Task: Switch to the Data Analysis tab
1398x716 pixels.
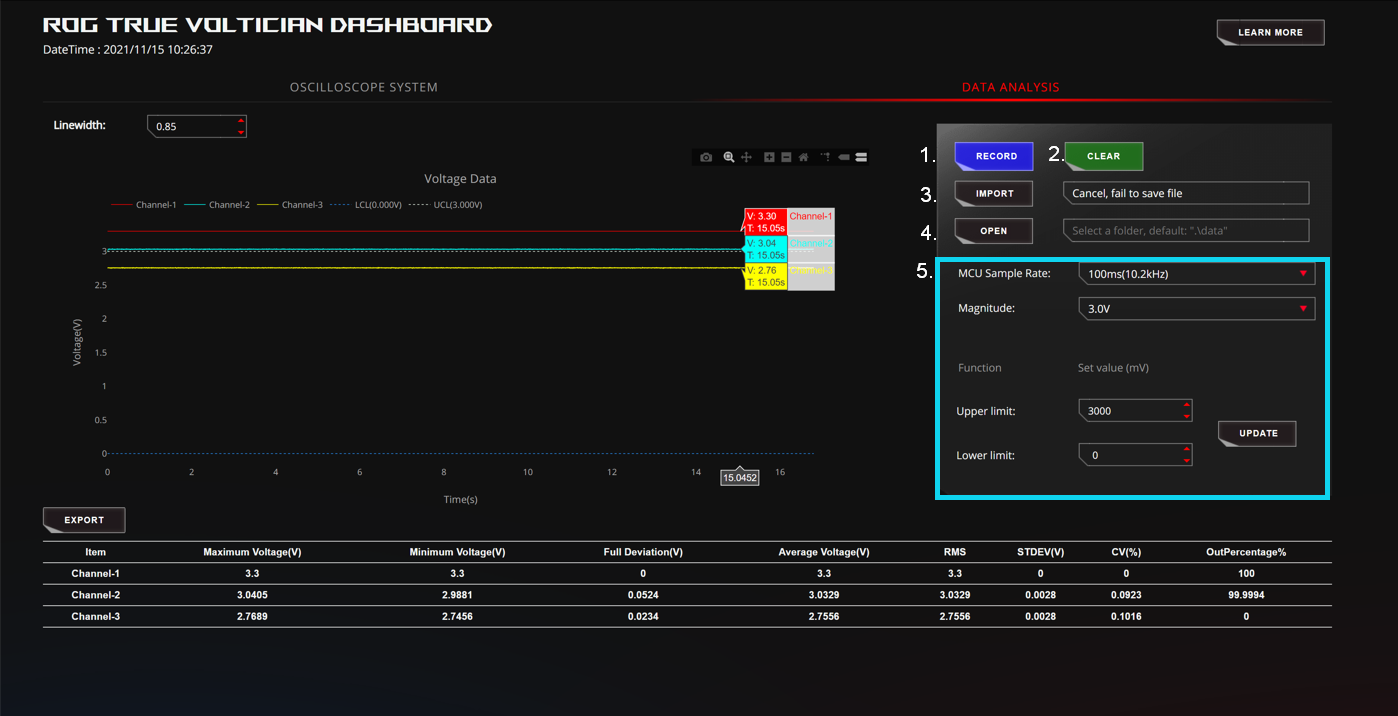Action: tap(1010, 87)
